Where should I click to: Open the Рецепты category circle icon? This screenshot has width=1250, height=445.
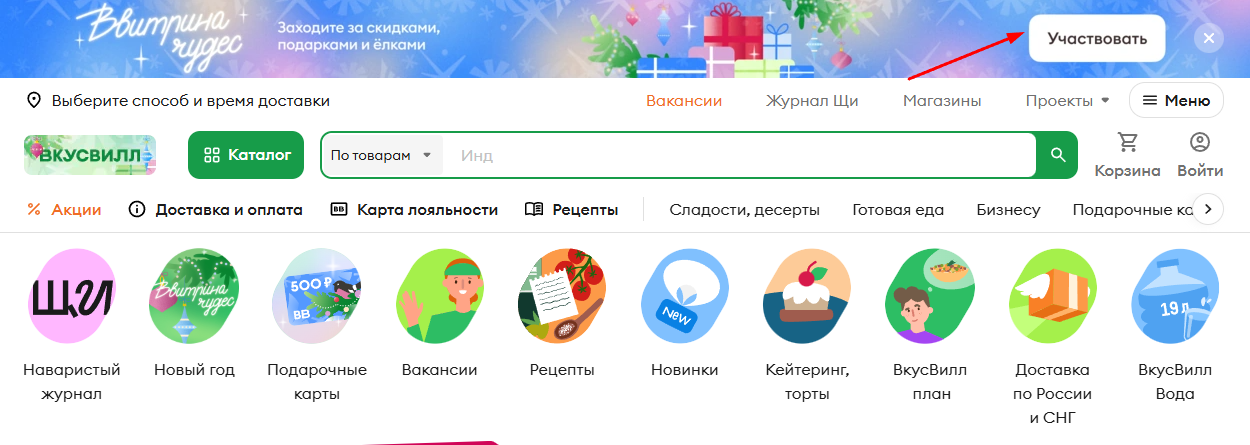click(x=562, y=297)
